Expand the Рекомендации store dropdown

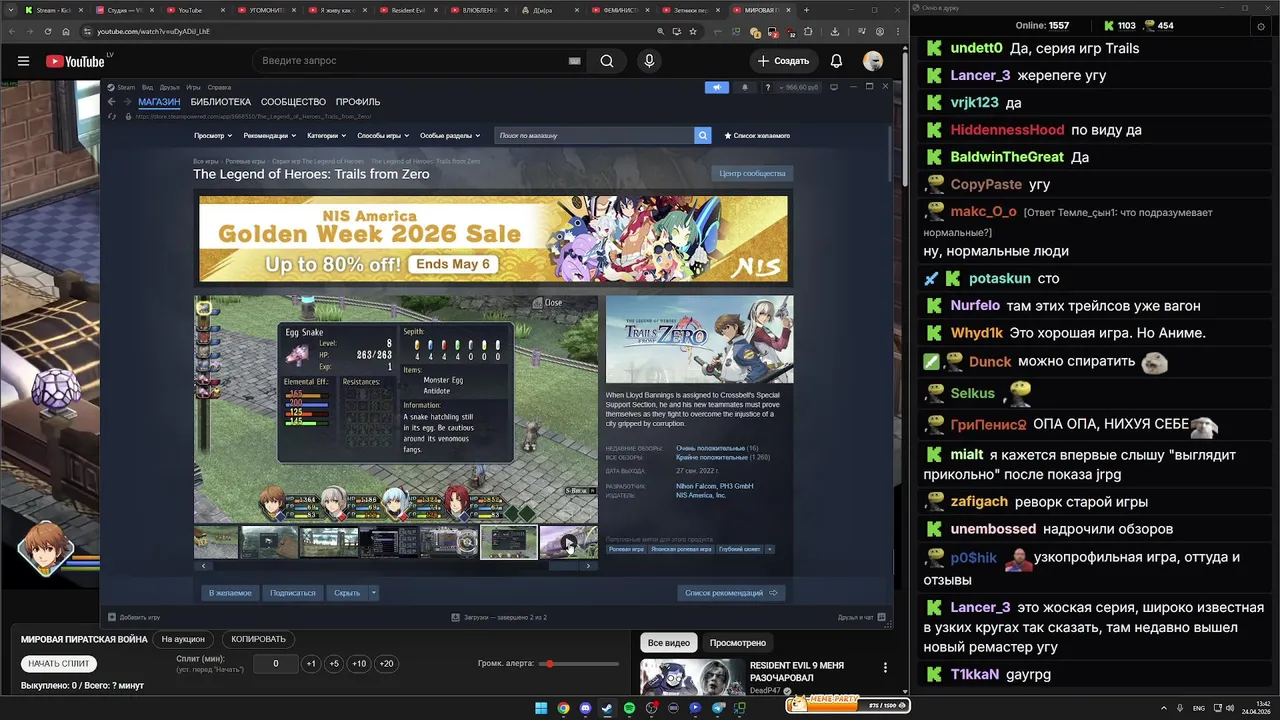pos(269,135)
